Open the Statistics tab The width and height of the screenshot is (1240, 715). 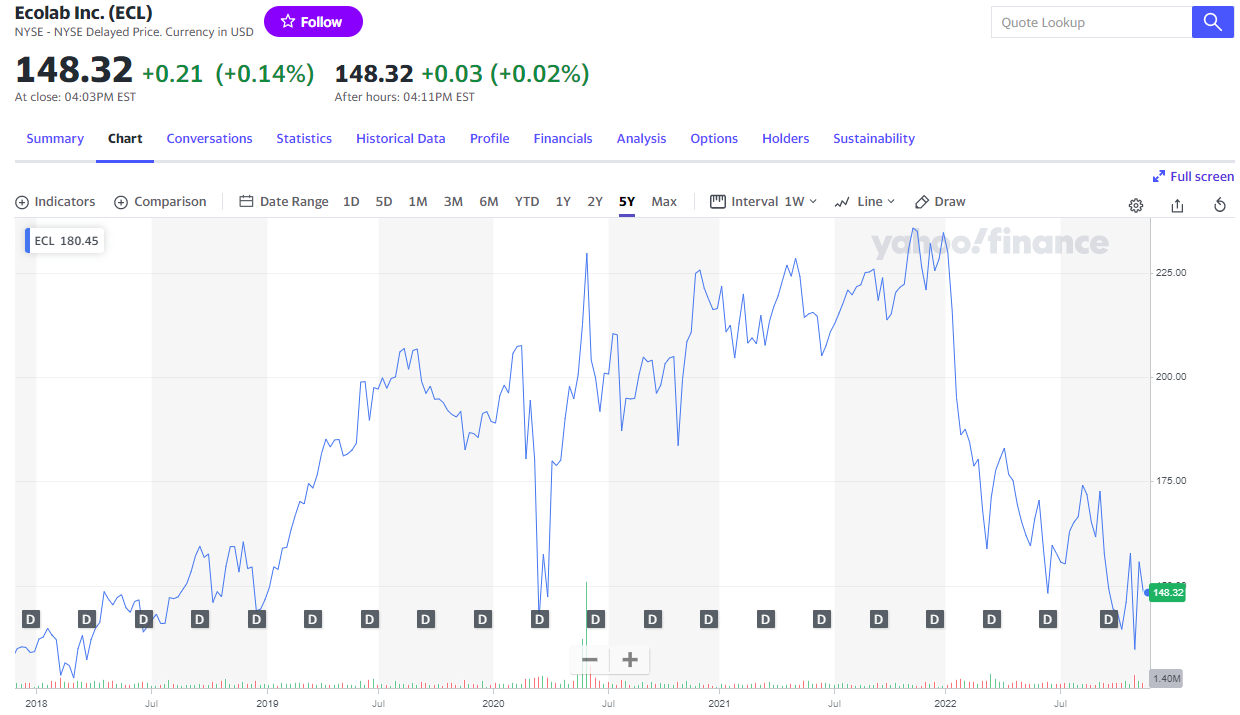point(304,139)
